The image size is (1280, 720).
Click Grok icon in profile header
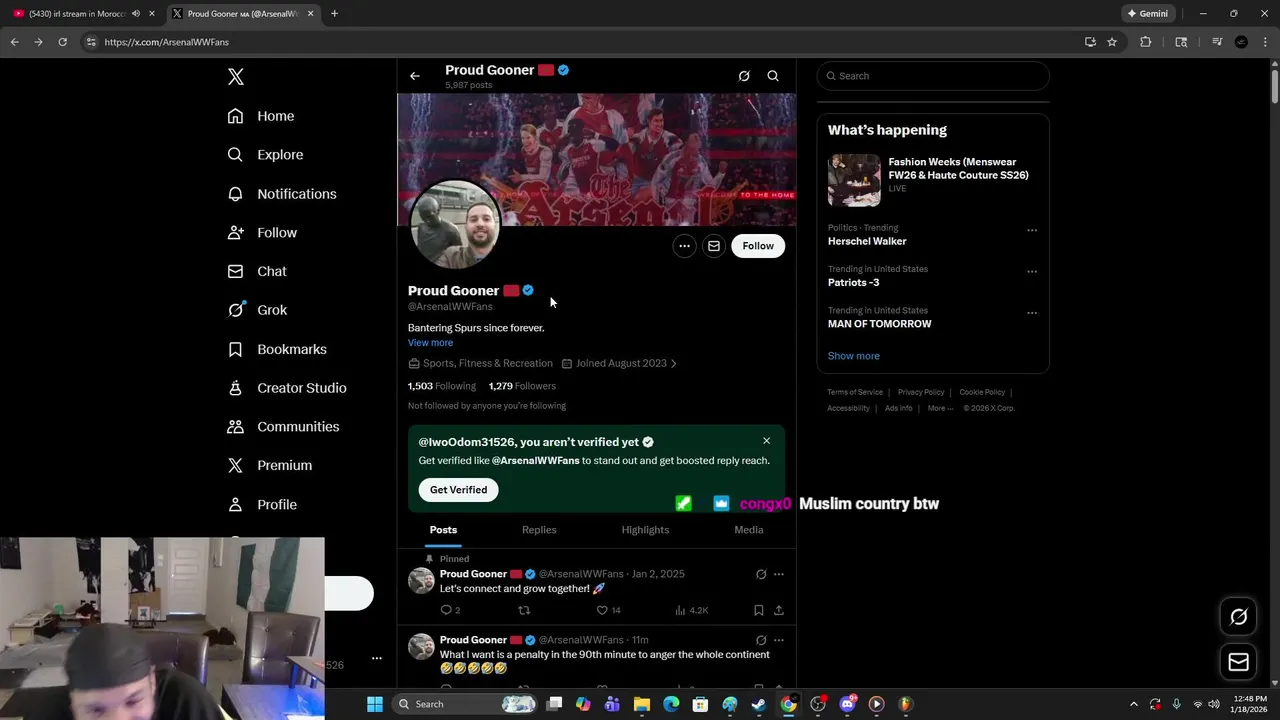pyautogui.click(x=744, y=76)
